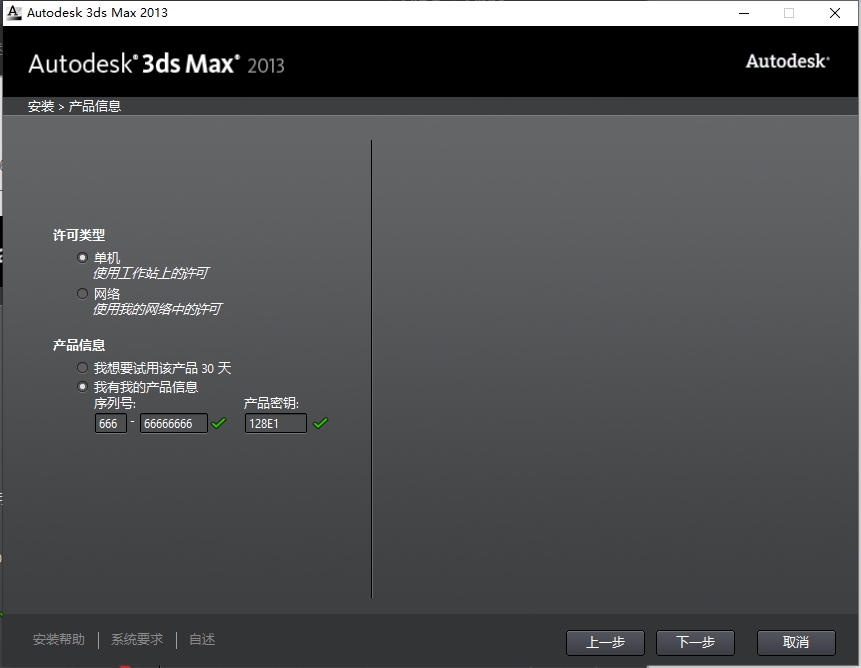Image resolution: width=861 pixels, height=668 pixels.
Task: Click the Autodesk brand logo at top right
Action: click(x=787, y=61)
